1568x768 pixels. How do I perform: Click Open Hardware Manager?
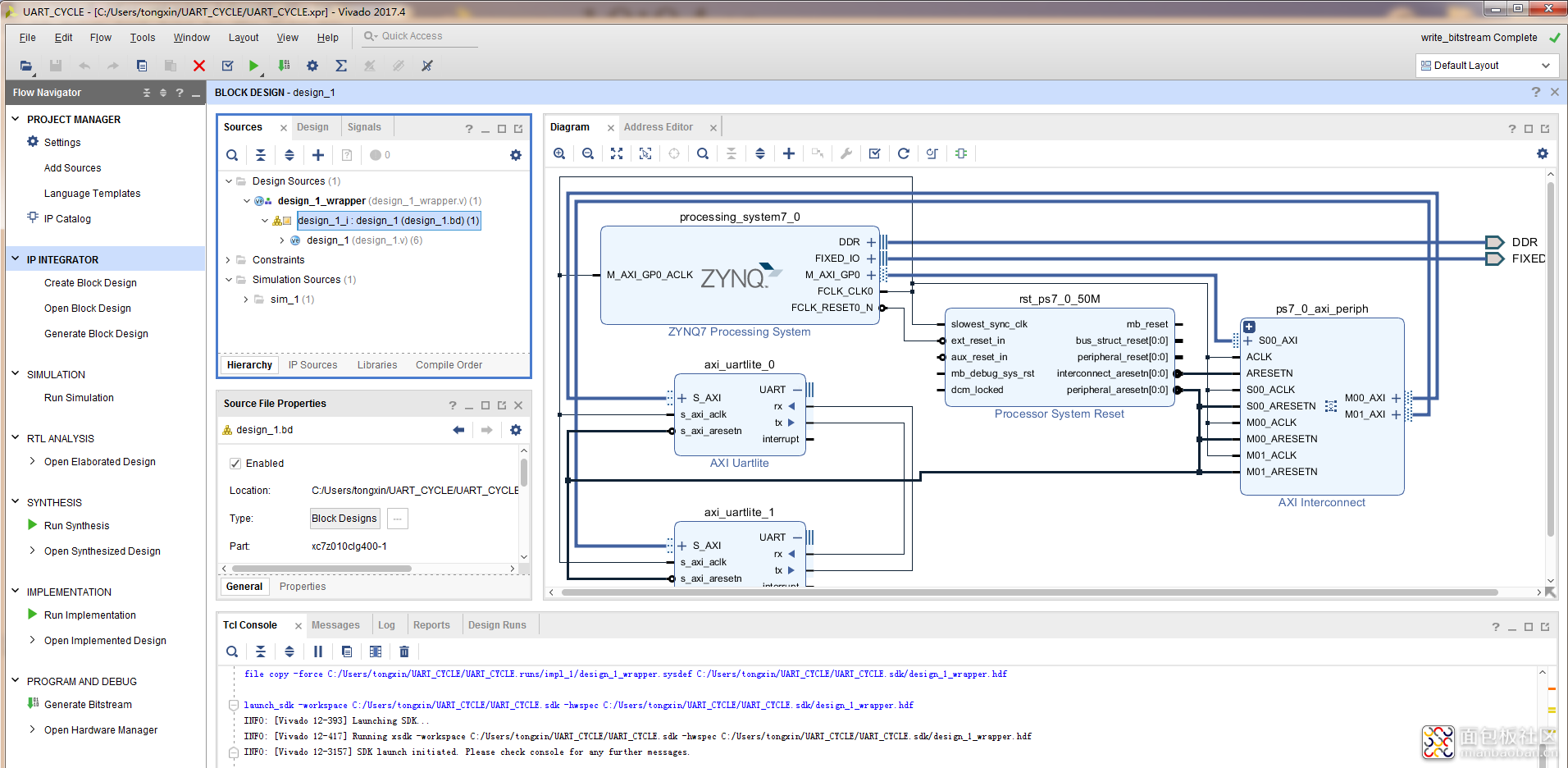(101, 730)
